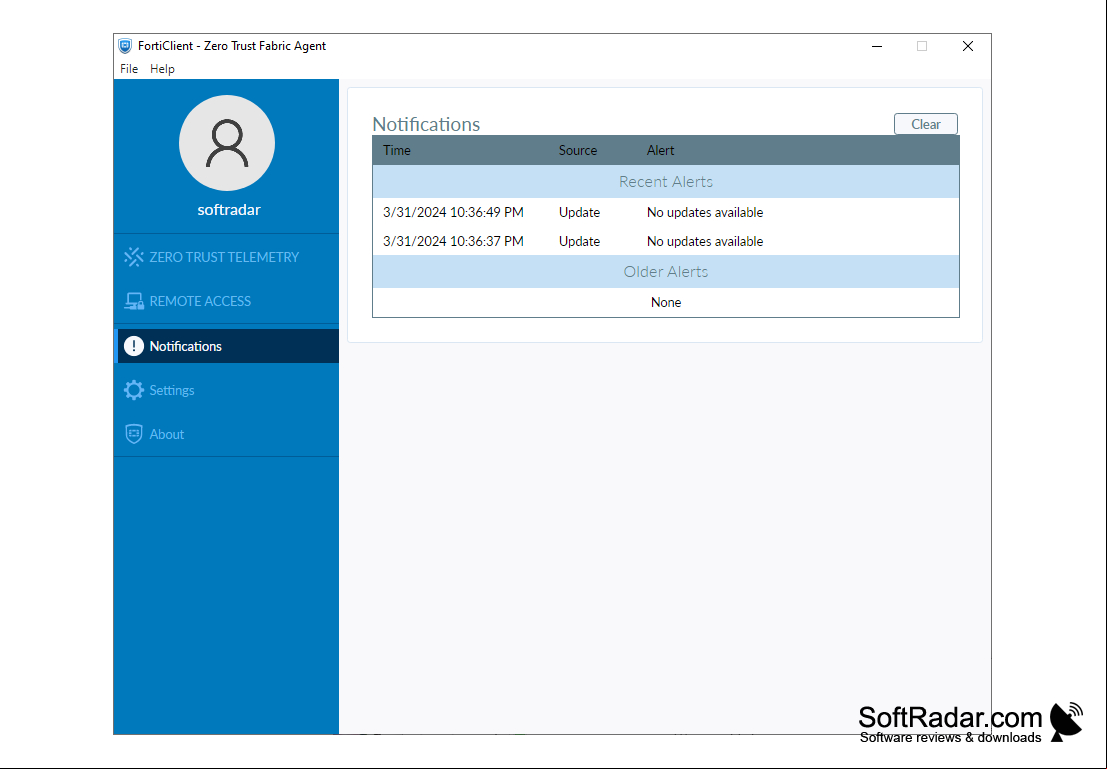The image size is (1107, 769).
Task: Close the FortiClient window
Action: [x=968, y=47]
